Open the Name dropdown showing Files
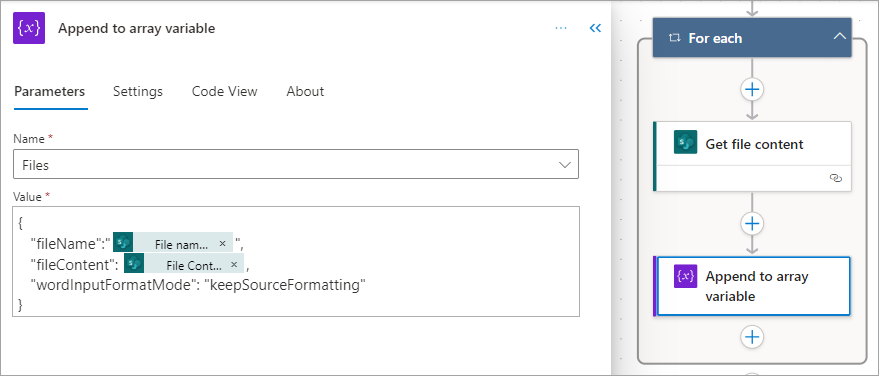The height and width of the screenshot is (376, 879). (x=296, y=164)
